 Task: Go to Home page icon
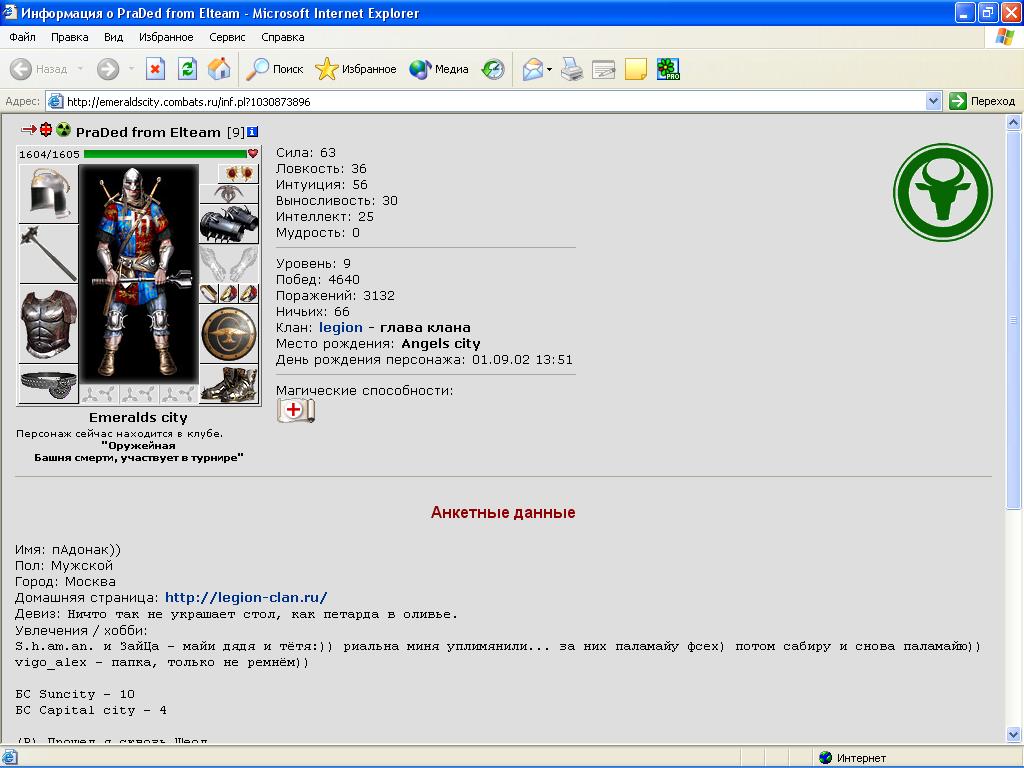point(219,69)
